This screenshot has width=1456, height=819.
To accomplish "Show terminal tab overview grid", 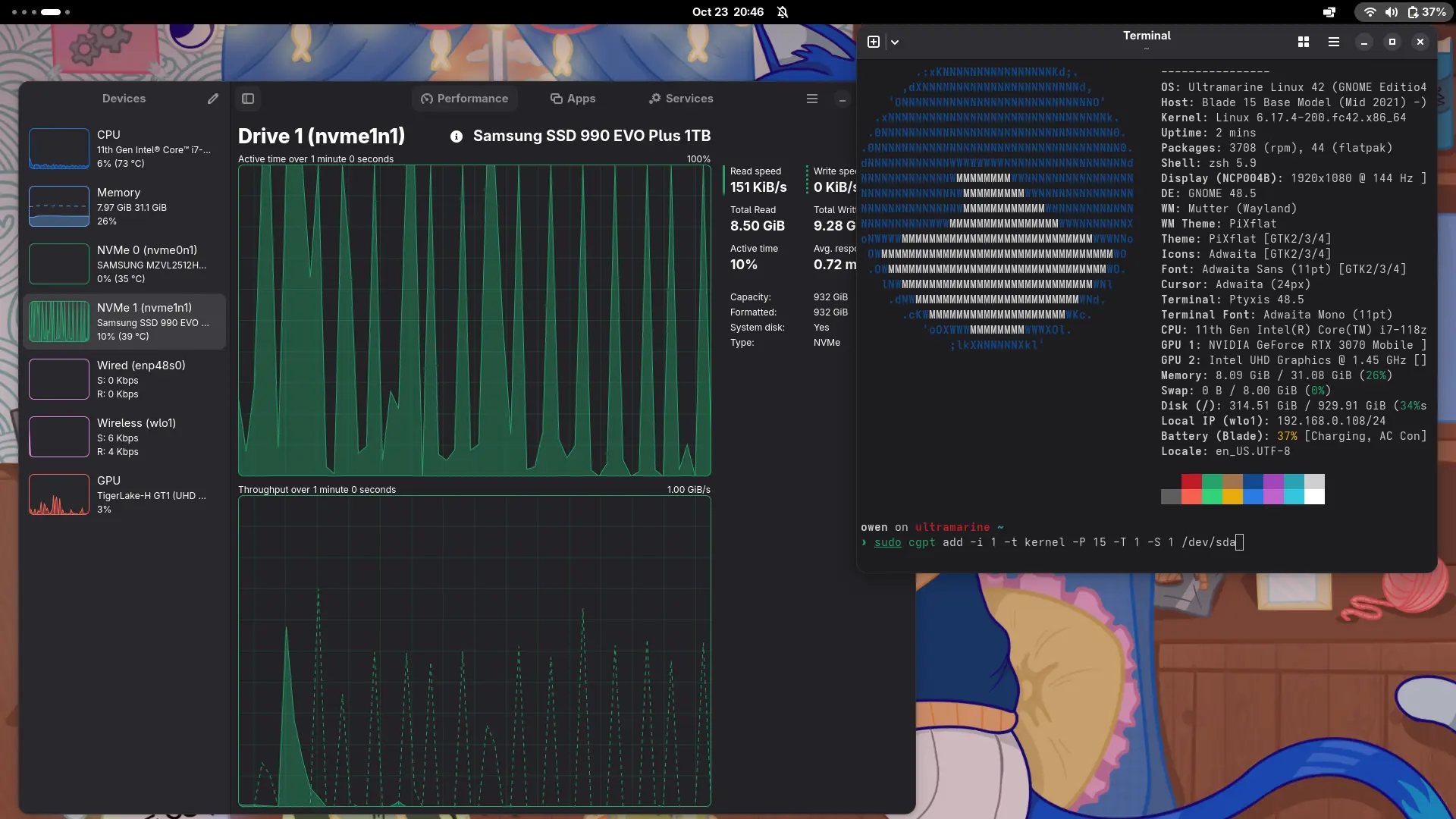I will (x=1303, y=42).
